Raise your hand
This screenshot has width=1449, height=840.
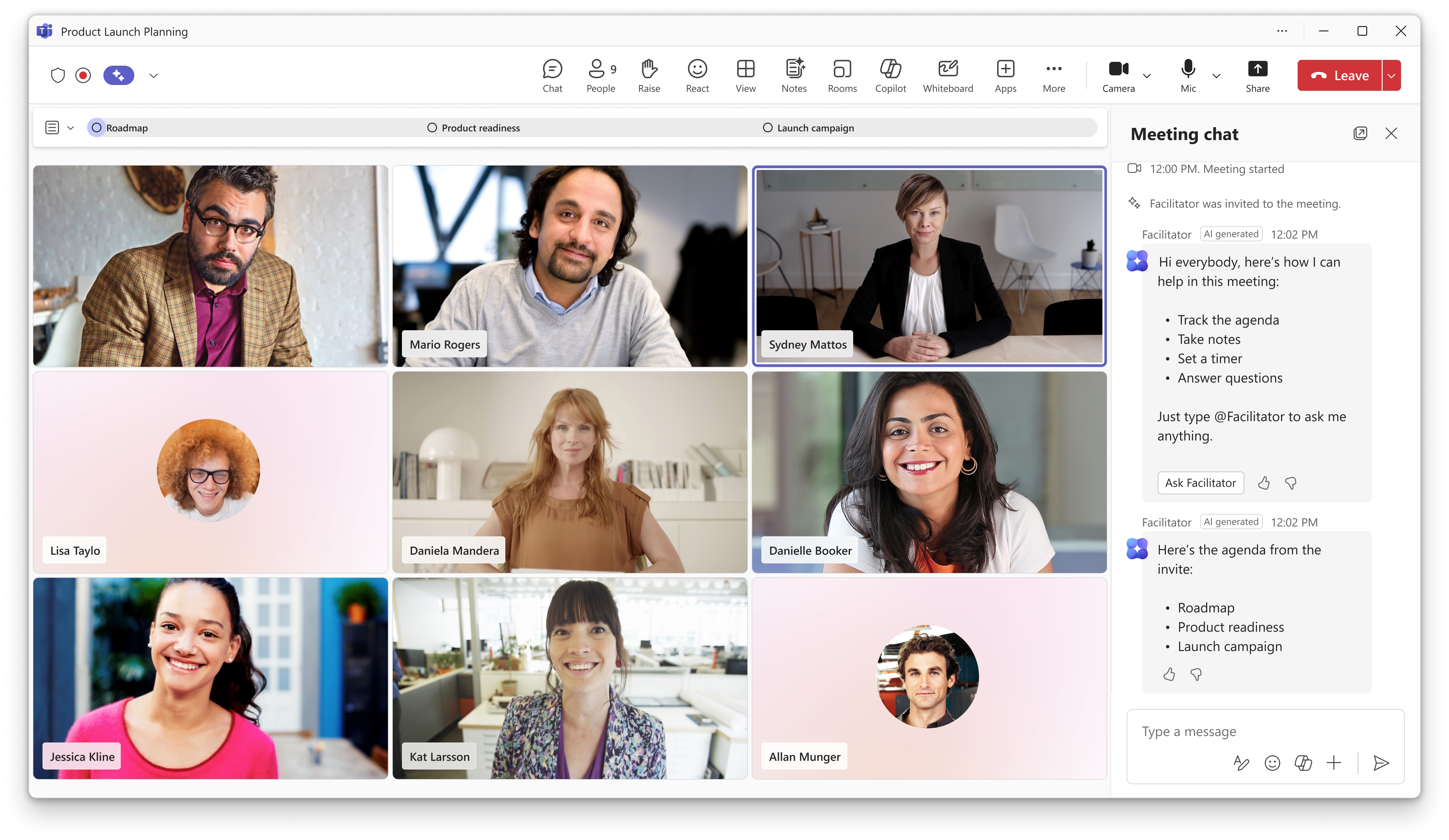tap(649, 75)
